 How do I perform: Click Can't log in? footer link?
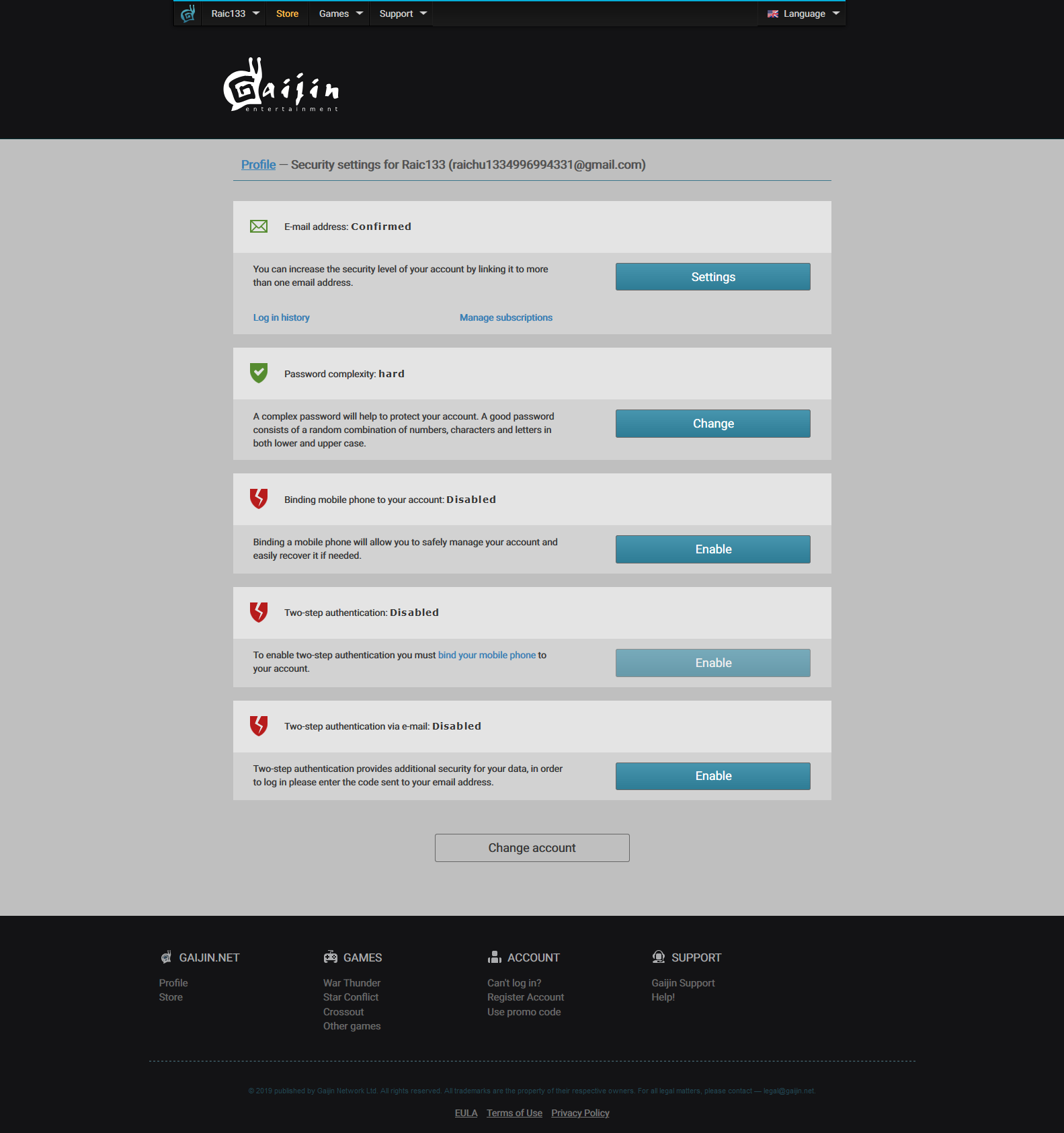point(514,983)
